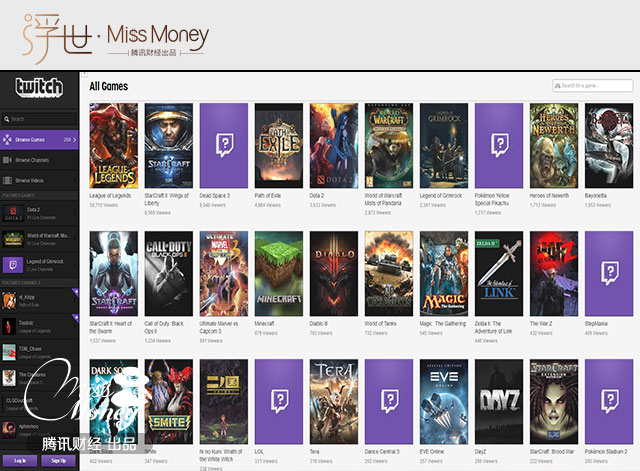Open Call of Duty Black Ops II cover
640x471 pixels.
169,273
